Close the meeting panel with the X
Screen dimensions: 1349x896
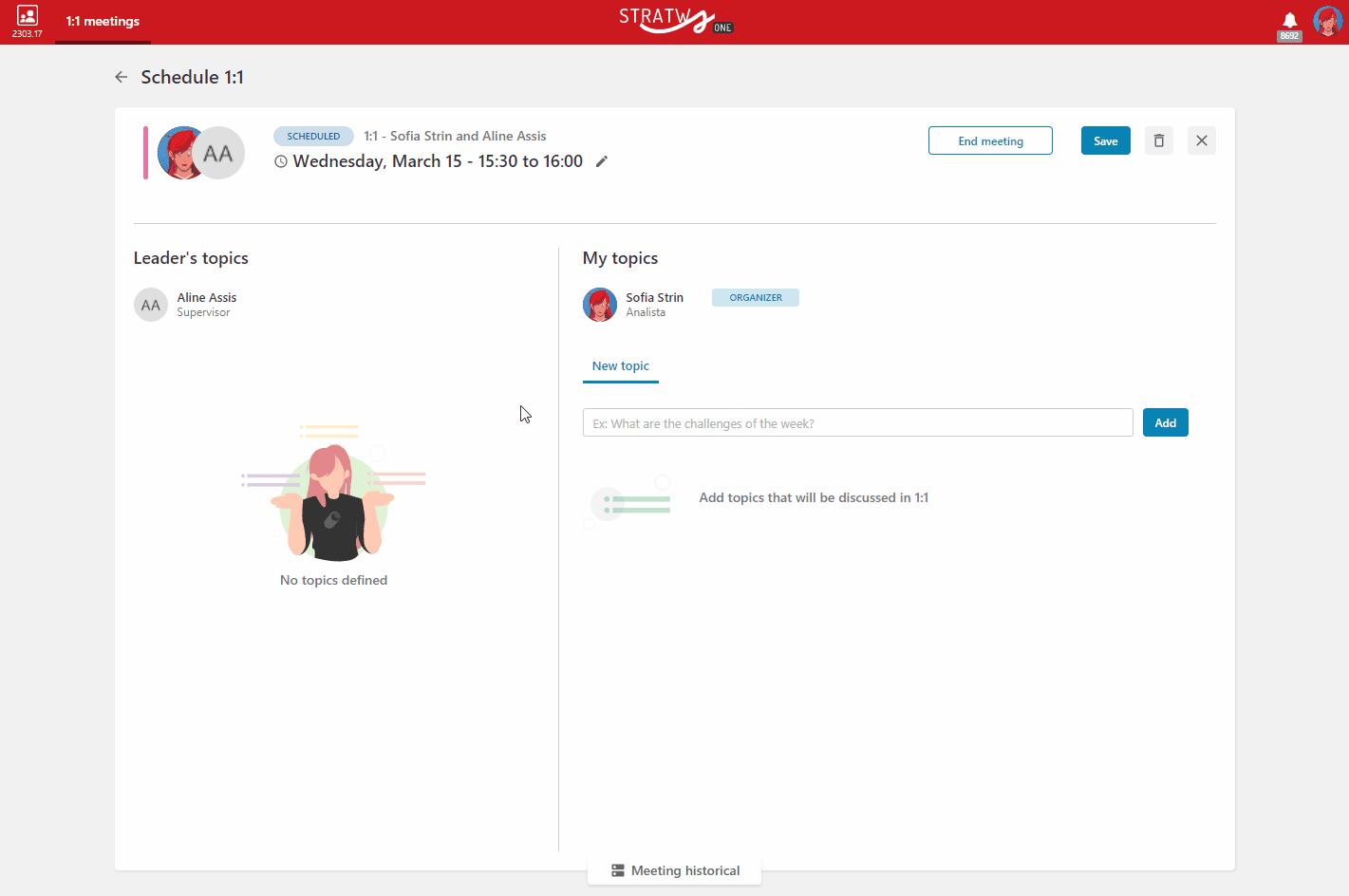click(x=1202, y=140)
